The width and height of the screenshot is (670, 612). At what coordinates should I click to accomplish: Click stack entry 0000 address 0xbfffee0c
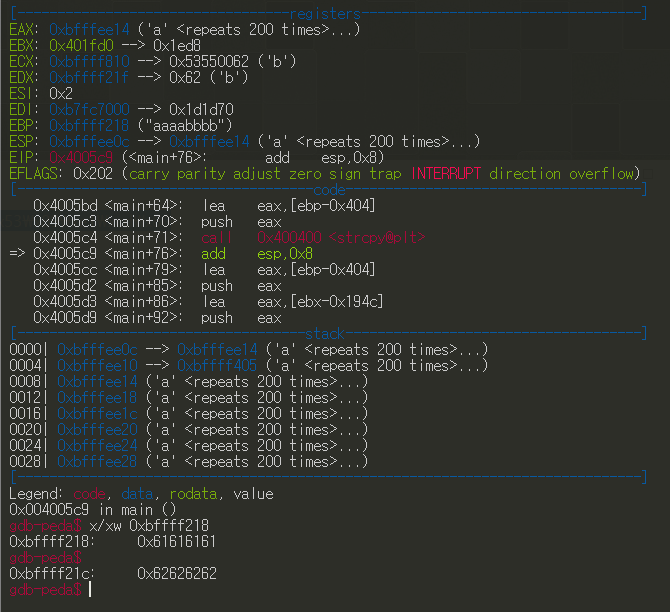tap(97, 350)
